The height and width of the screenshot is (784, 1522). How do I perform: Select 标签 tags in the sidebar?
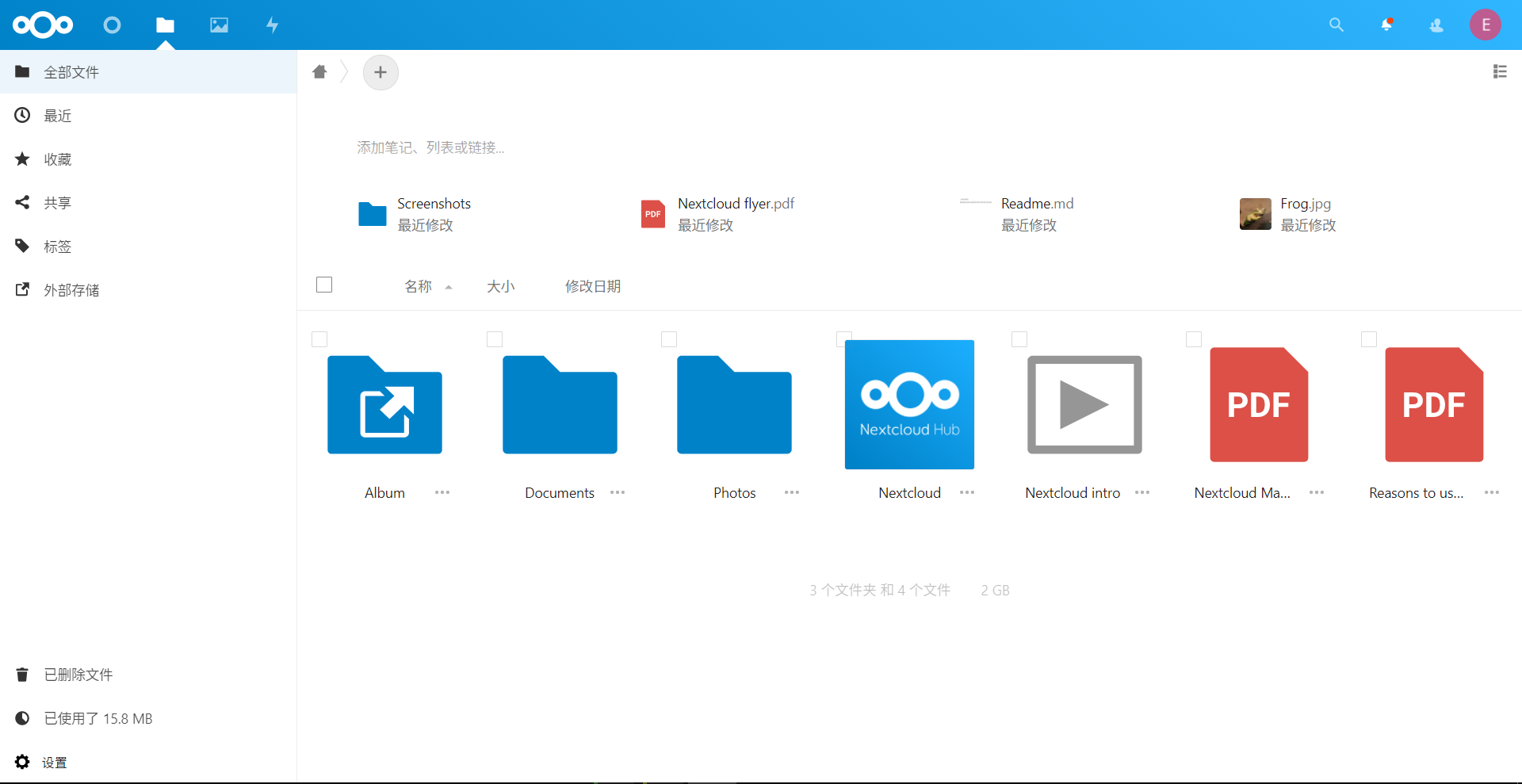click(x=148, y=247)
